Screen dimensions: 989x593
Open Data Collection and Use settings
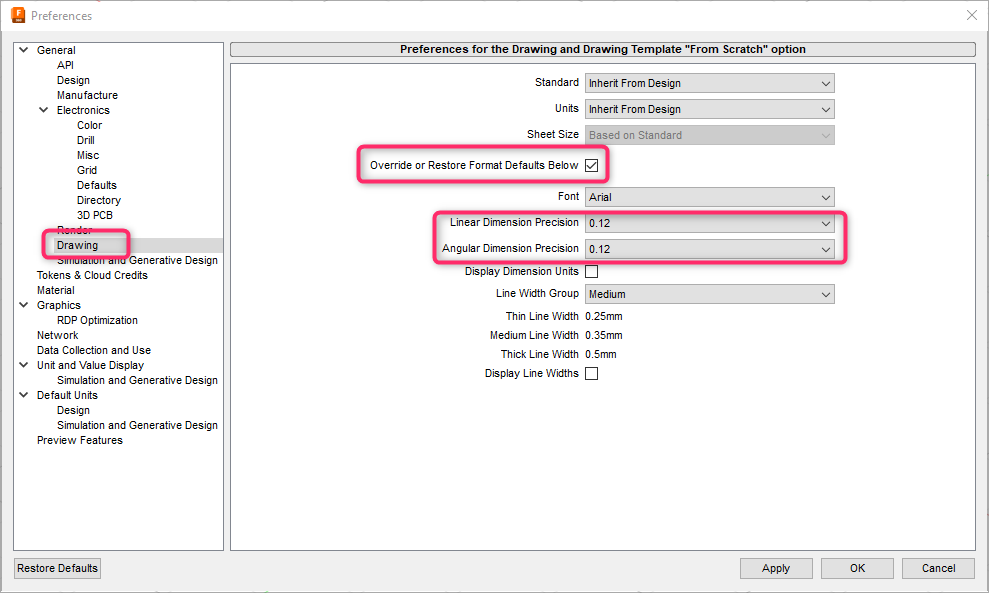tap(93, 349)
